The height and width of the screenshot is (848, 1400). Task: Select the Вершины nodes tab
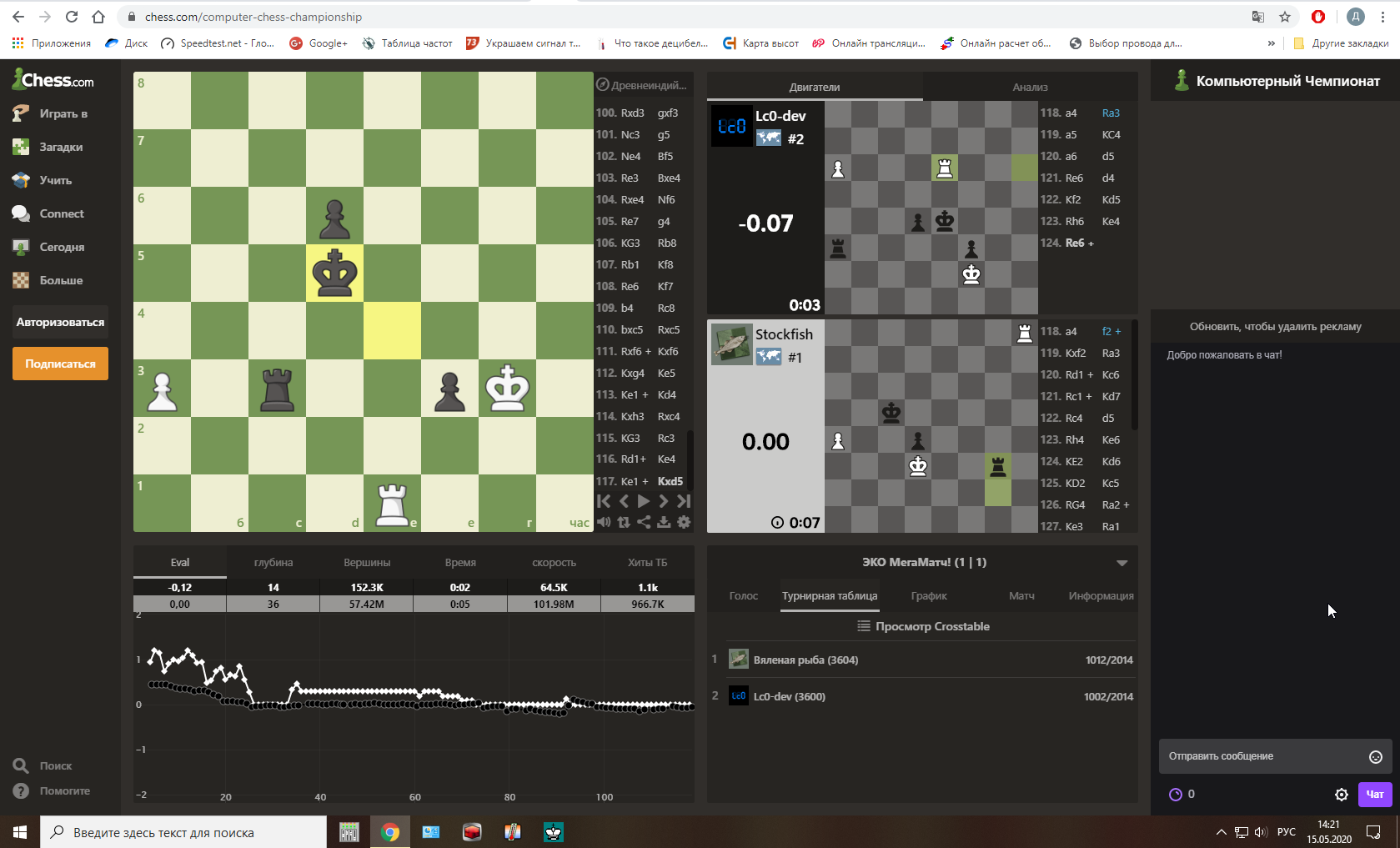coord(367,563)
